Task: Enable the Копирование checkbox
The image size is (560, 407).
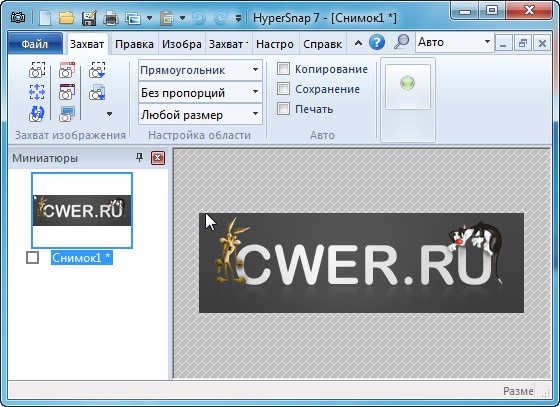Action: pos(283,69)
